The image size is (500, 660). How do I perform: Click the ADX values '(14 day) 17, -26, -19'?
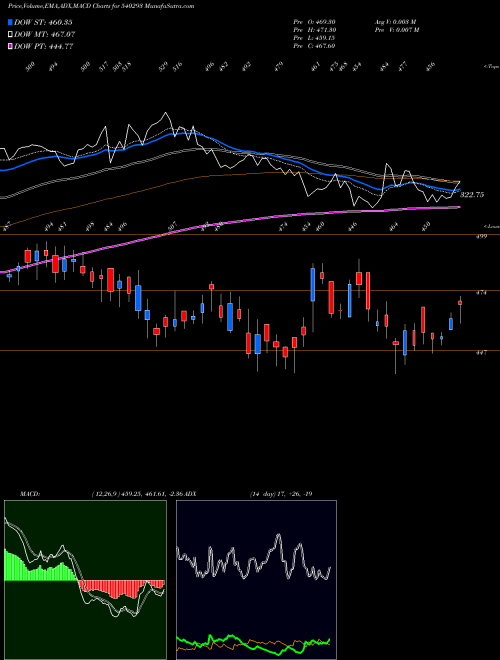click(x=281, y=494)
